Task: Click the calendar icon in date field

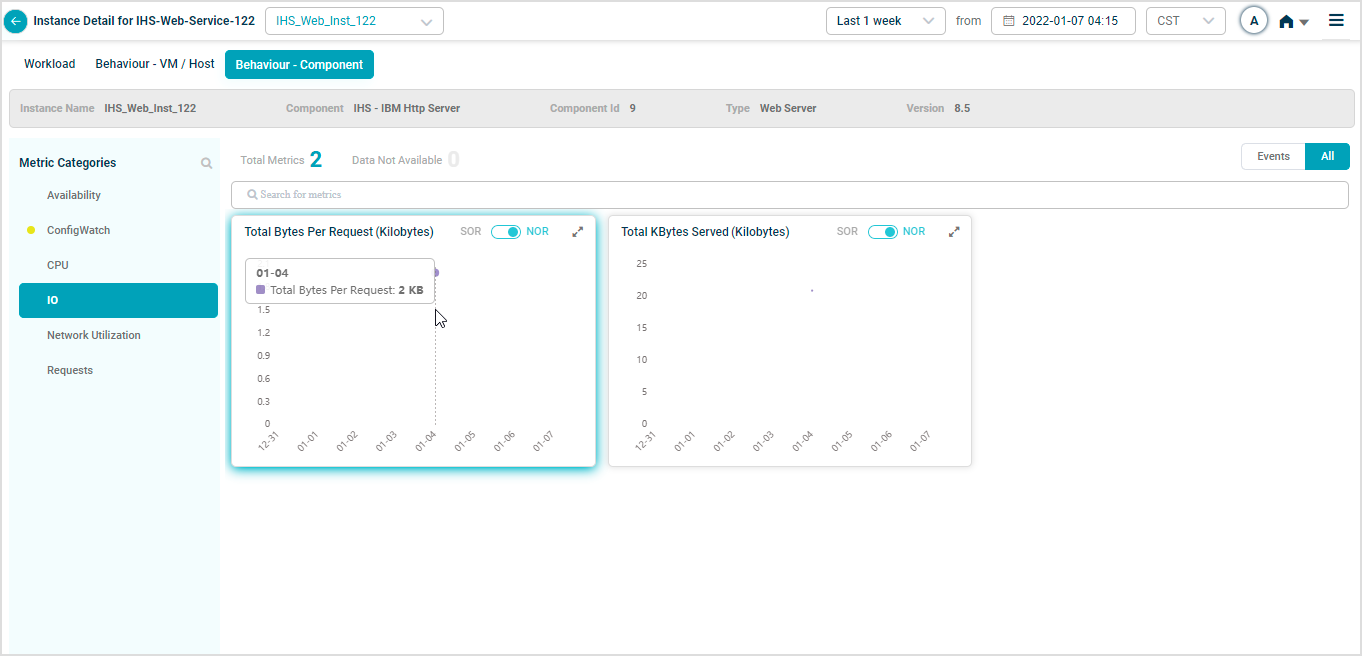Action: [x=1009, y=21]
